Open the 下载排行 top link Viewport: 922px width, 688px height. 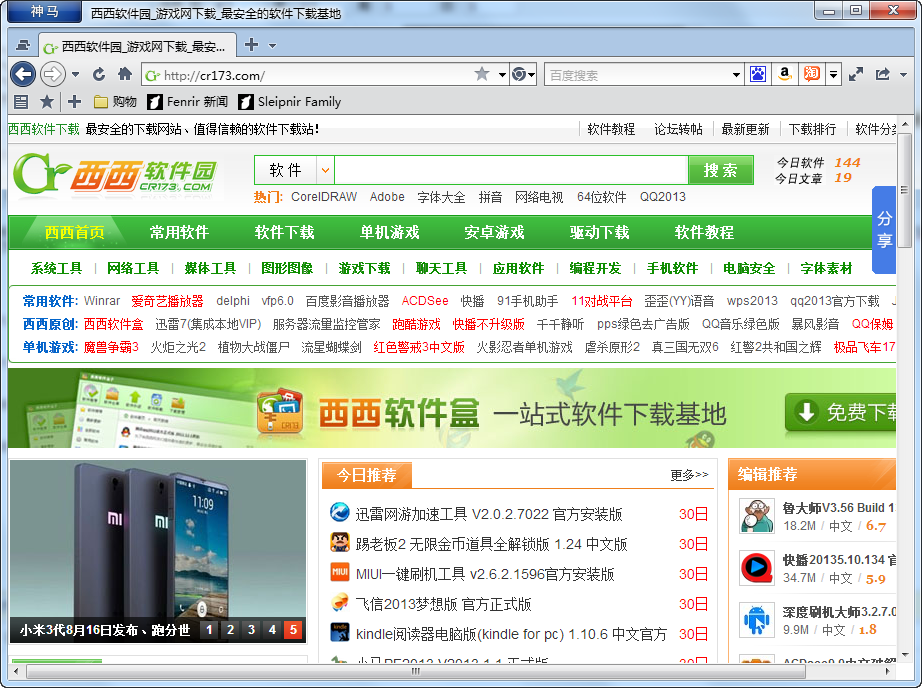tap(812, 129)
